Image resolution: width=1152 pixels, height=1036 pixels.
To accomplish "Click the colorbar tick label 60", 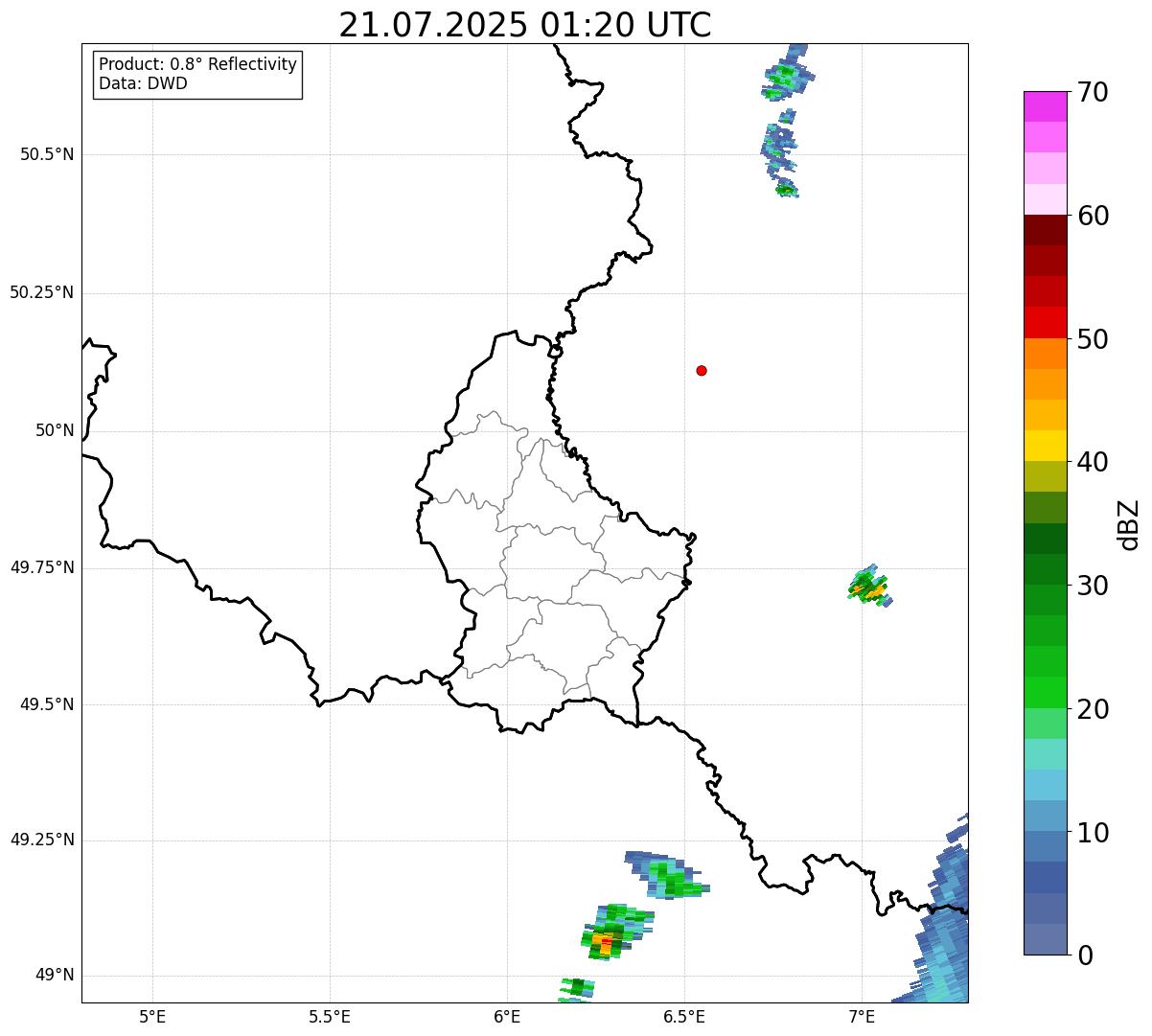I will [x=1092, y=216].
